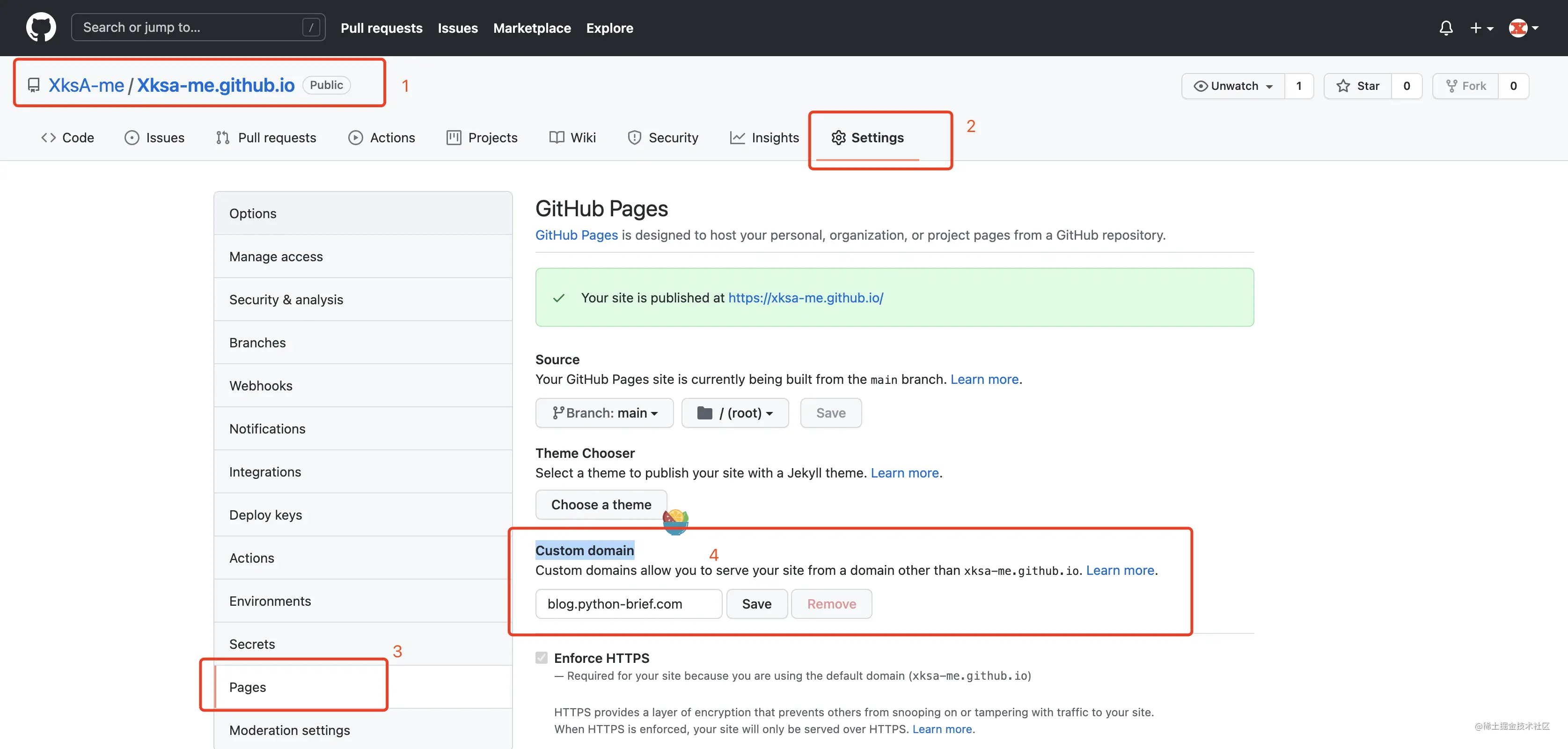Select Options in settings sidebar
The height and width of the screenshot is (749, 1568).
(x=363, y=214)
